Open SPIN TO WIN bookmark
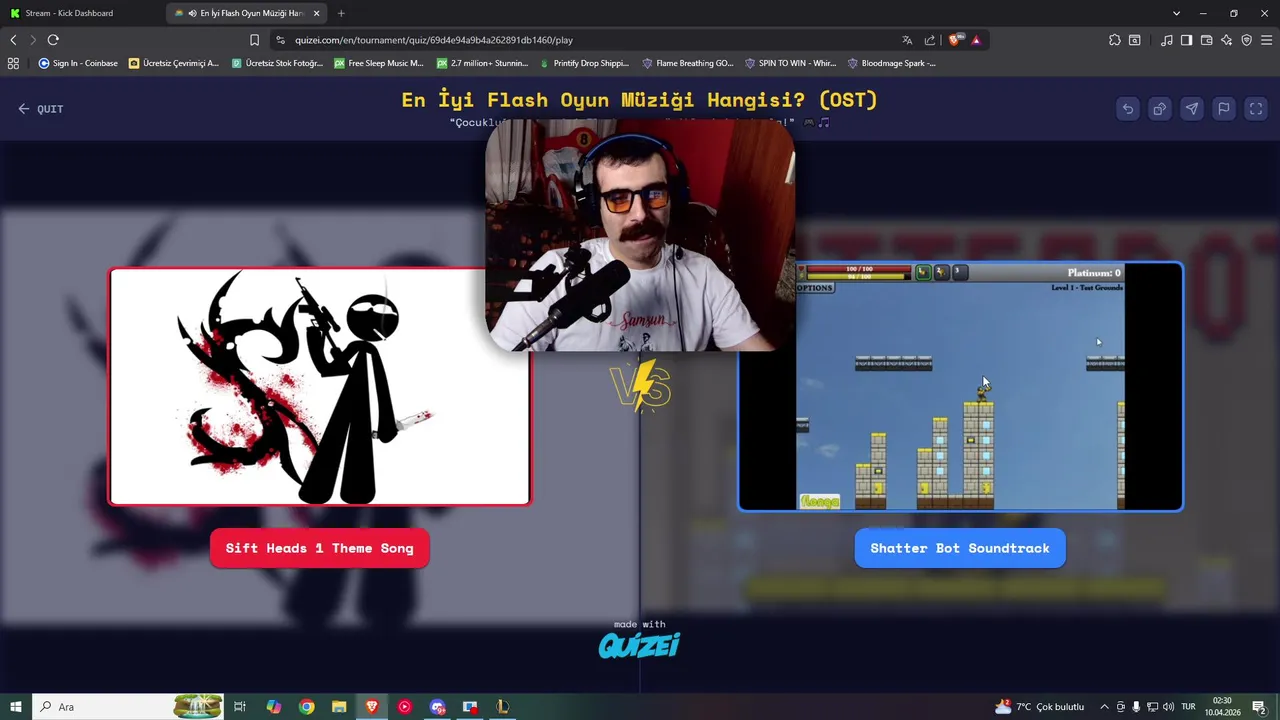Screen dimensions: 1280x720 [x=790, y=63]
